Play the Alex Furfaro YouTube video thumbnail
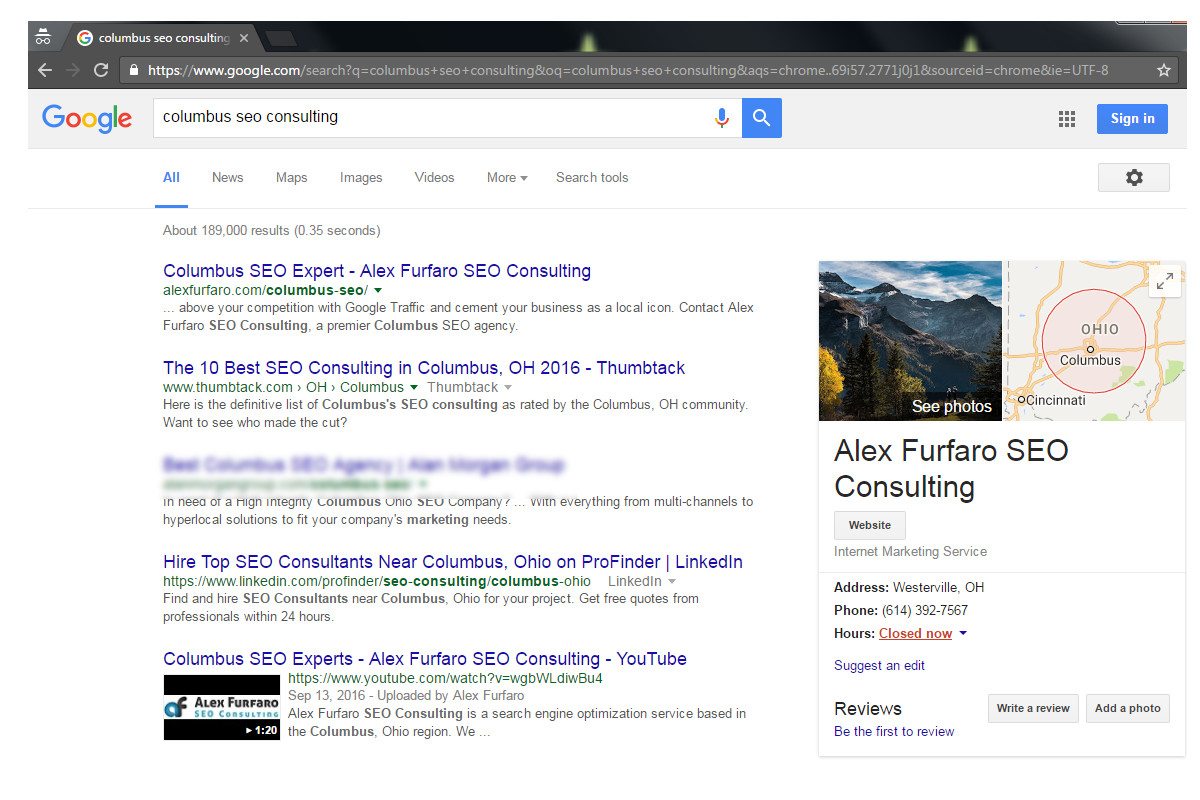Screen dimensions: 1200x800 coord(222,707)
